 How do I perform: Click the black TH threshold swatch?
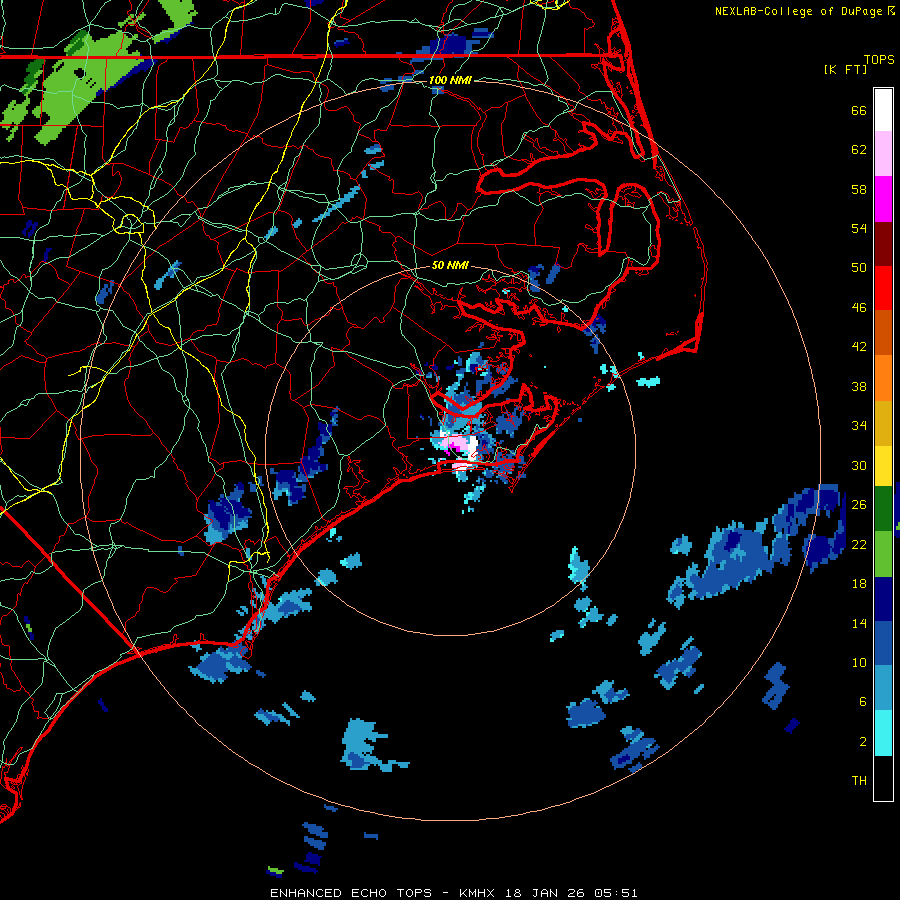coord(883,778)
